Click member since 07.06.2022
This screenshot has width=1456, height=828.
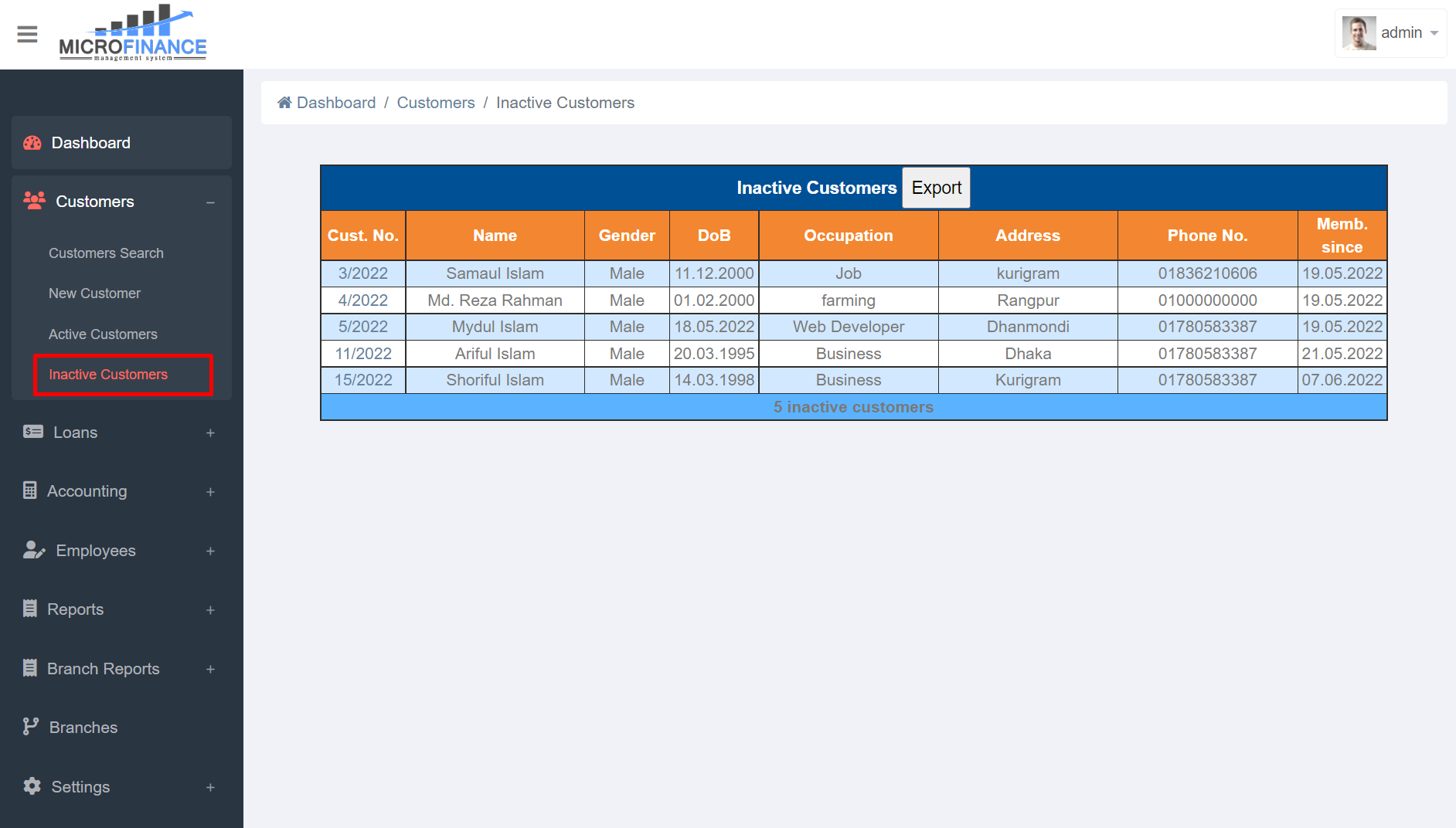point(1342,380)
